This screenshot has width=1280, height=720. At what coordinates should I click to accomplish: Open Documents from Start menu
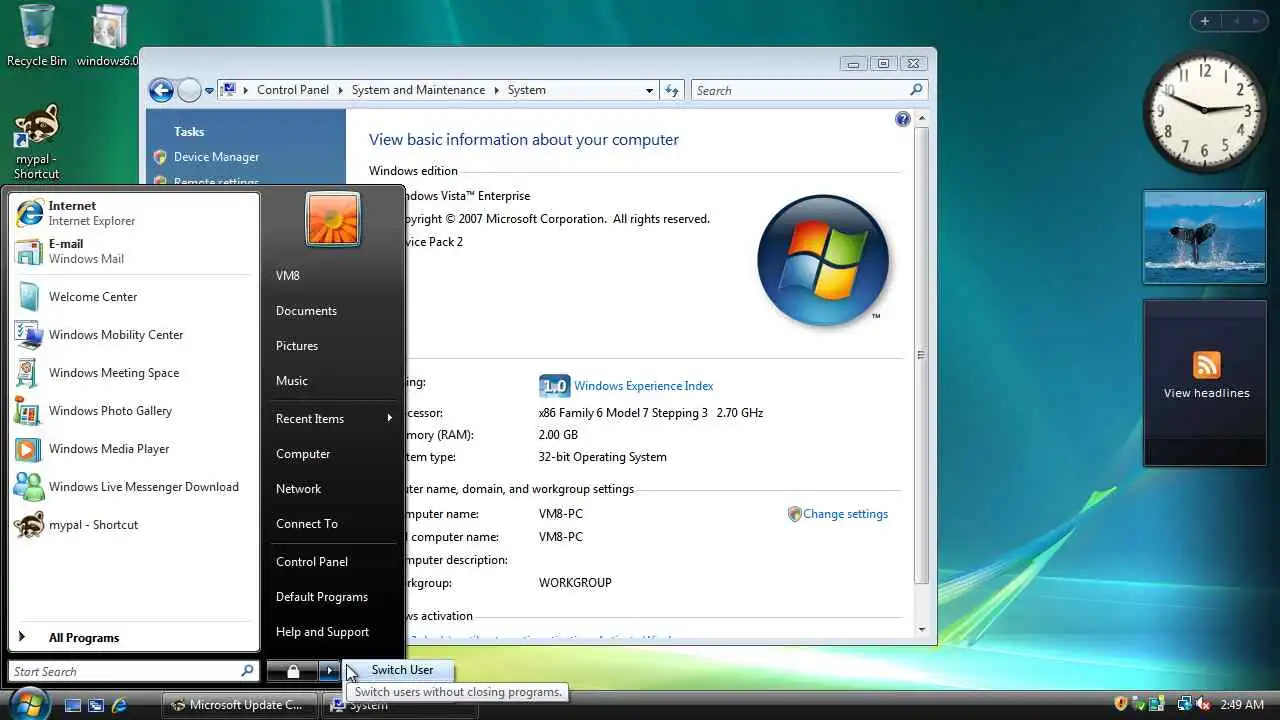click(x=306, y=311)
